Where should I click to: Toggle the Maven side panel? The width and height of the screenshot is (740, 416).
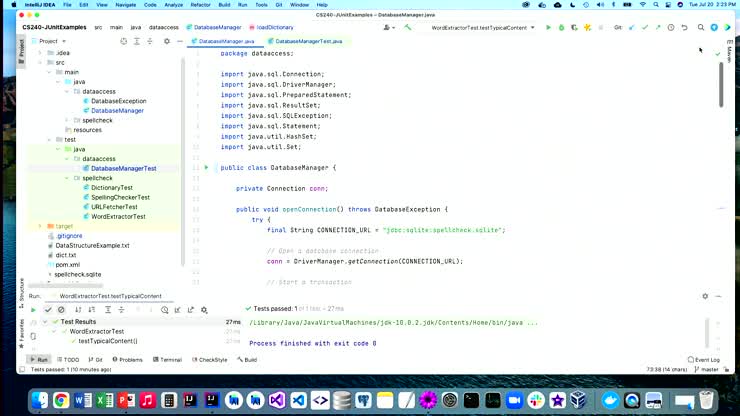pos(730,52)
